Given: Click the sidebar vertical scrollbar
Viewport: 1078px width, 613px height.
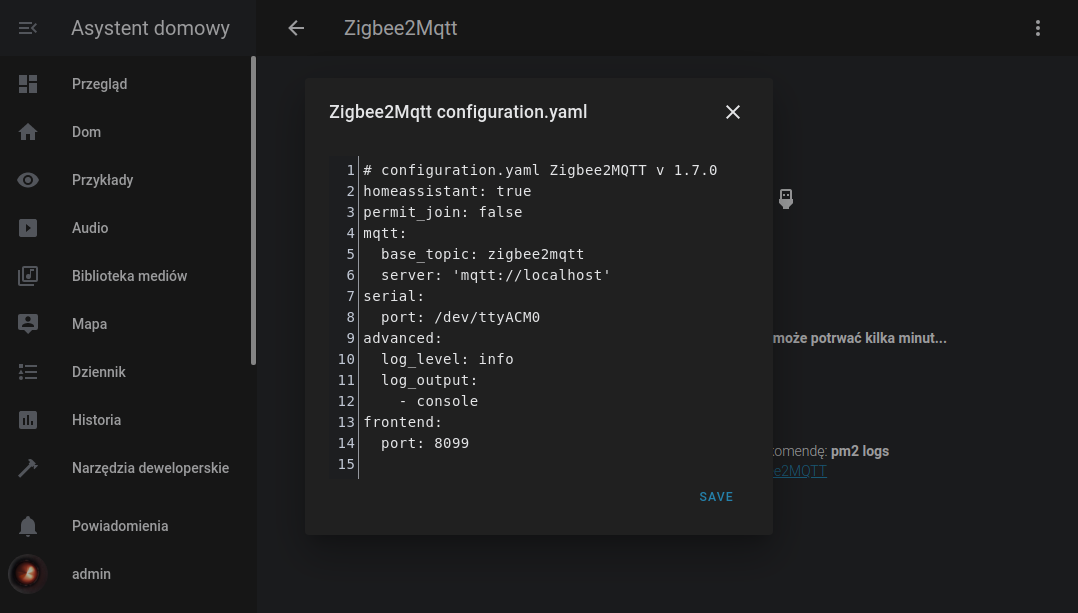Looking at the screenshot, I should (253, 210).
